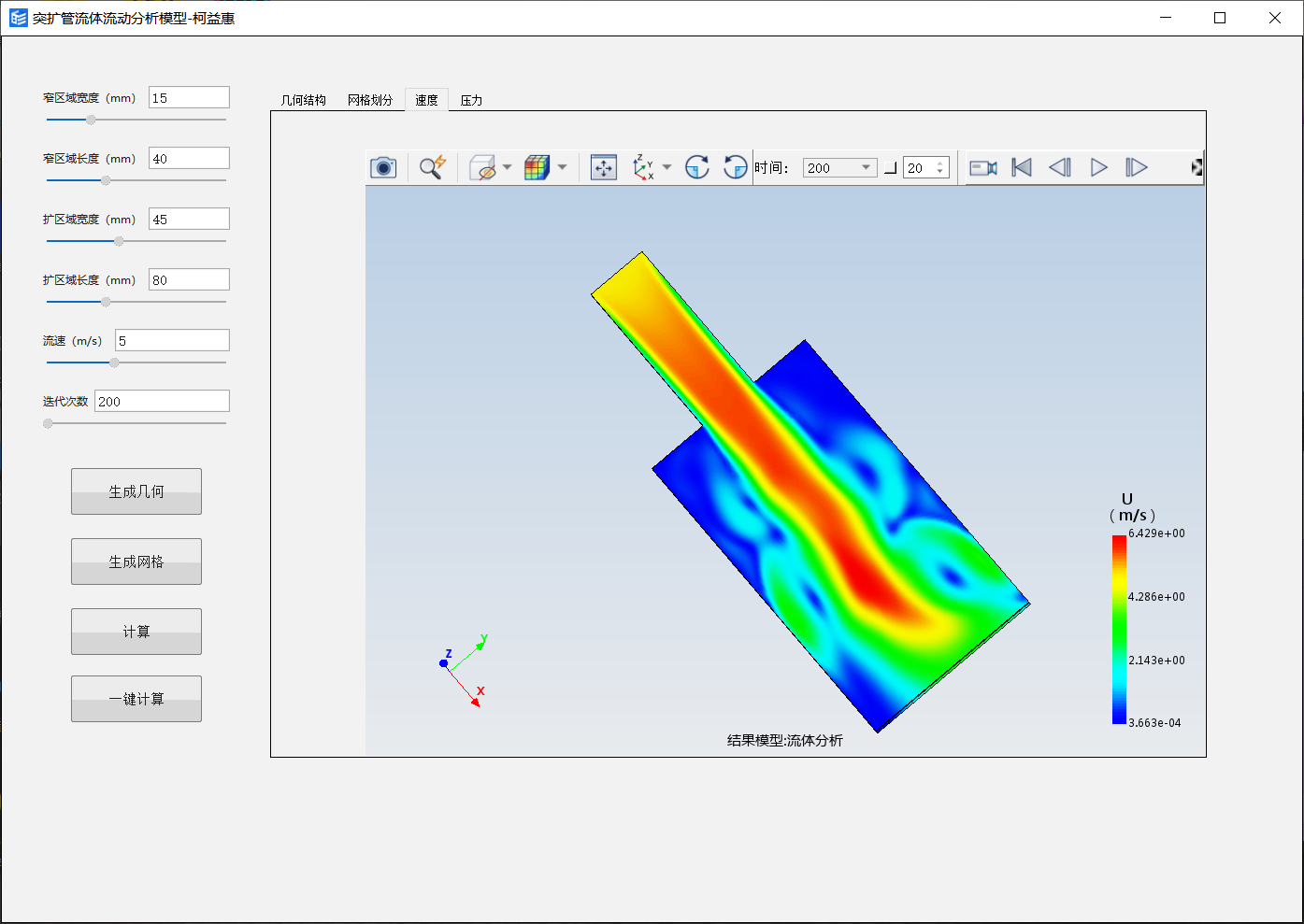1304x924 pixels.
Task: Step to next frame
Action: click(1136, 167)
